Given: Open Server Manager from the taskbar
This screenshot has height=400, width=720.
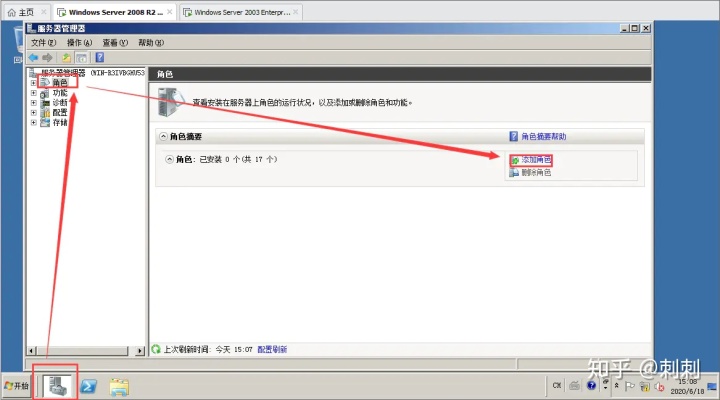Looking at the screenshot, I should pos(58,386).
